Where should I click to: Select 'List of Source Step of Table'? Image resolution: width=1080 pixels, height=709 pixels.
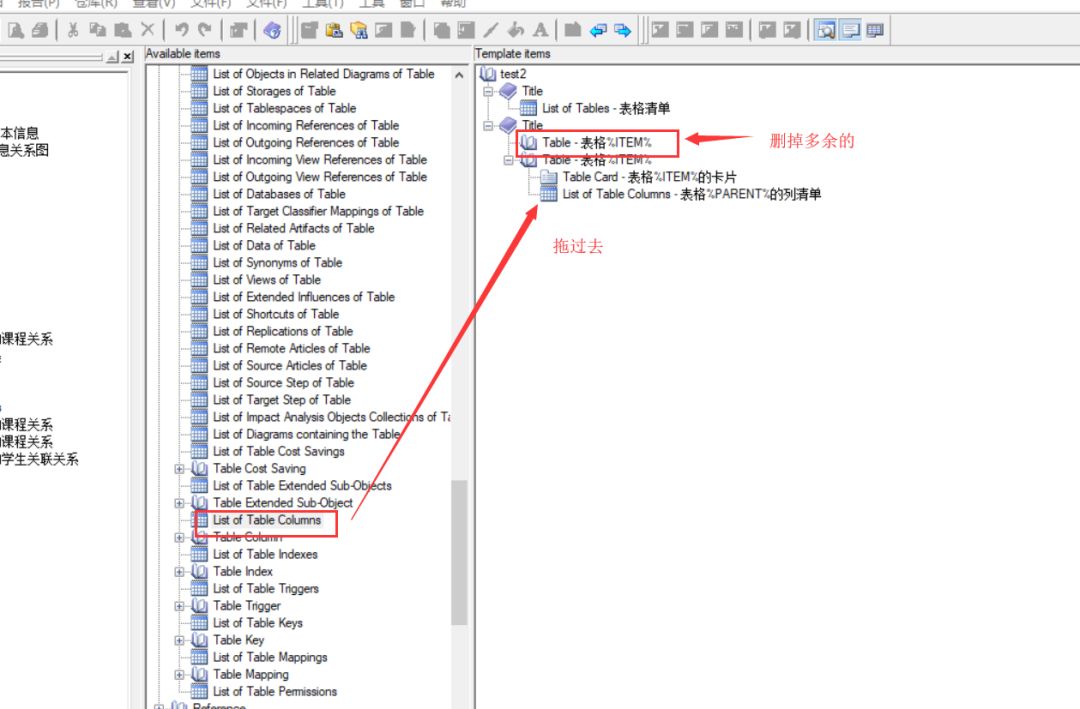click(x=283, y=382)
